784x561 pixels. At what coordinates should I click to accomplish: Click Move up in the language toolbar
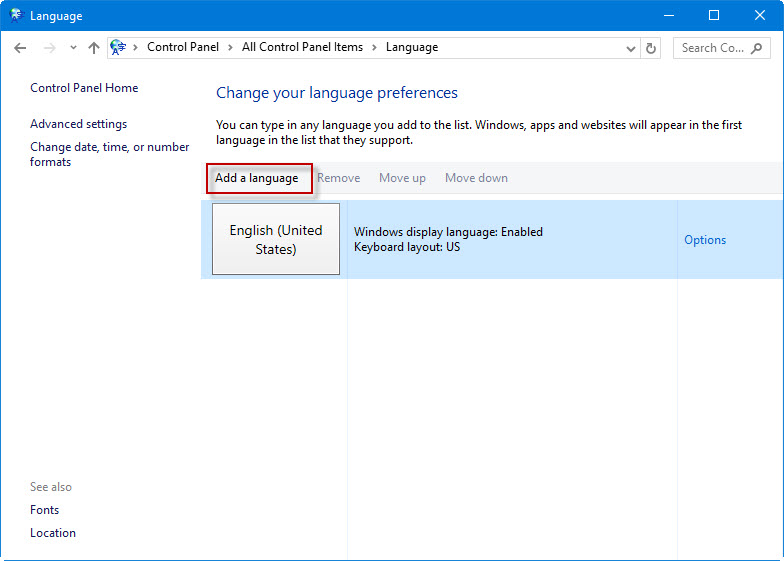(402, 178)
